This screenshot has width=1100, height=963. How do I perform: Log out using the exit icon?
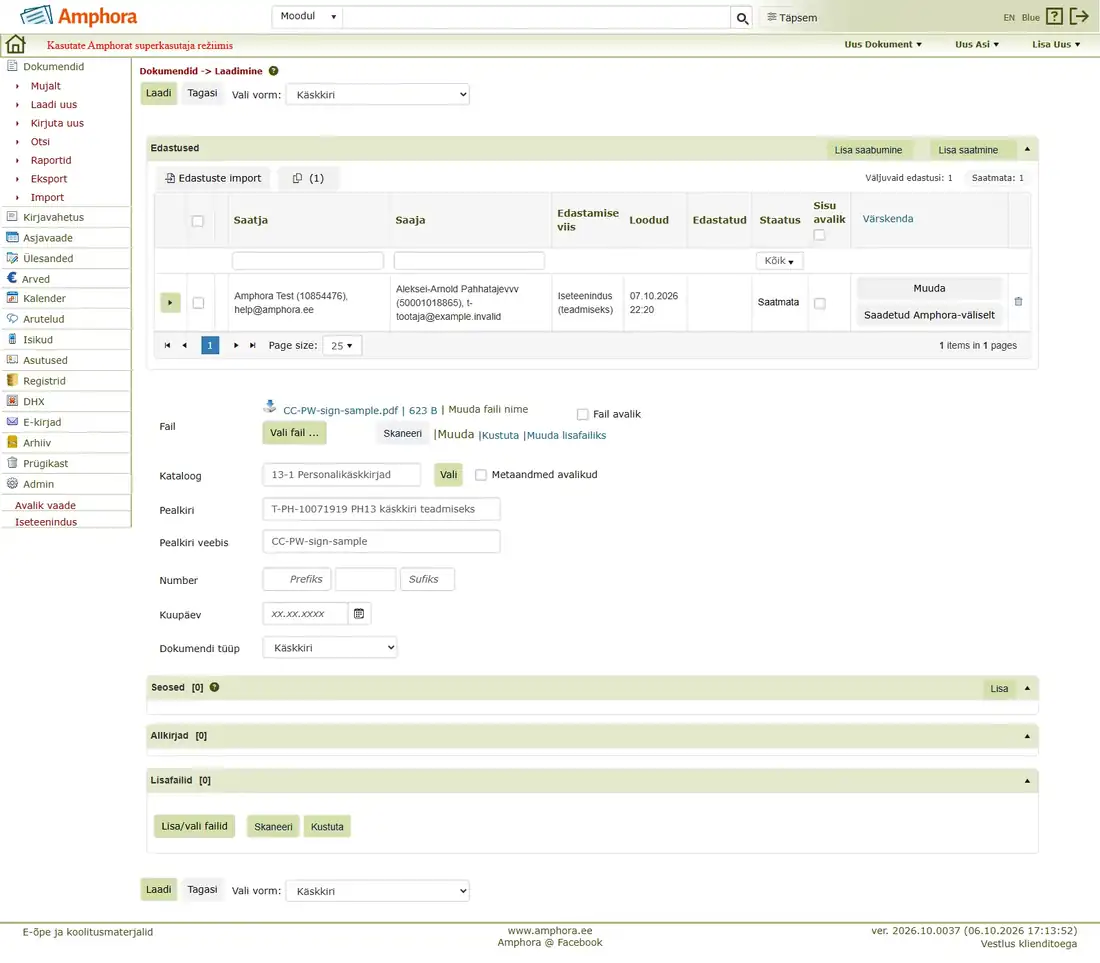click(x=1079, y=16)
